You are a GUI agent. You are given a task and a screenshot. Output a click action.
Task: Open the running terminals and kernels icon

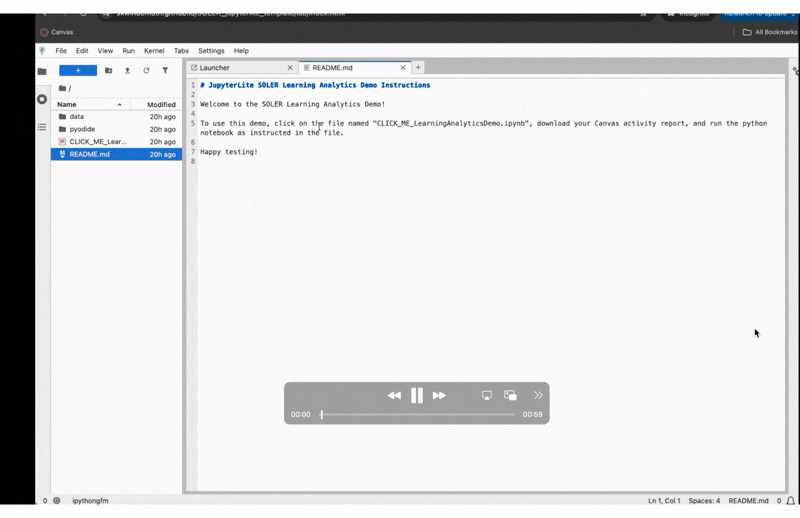pos(42,99)
